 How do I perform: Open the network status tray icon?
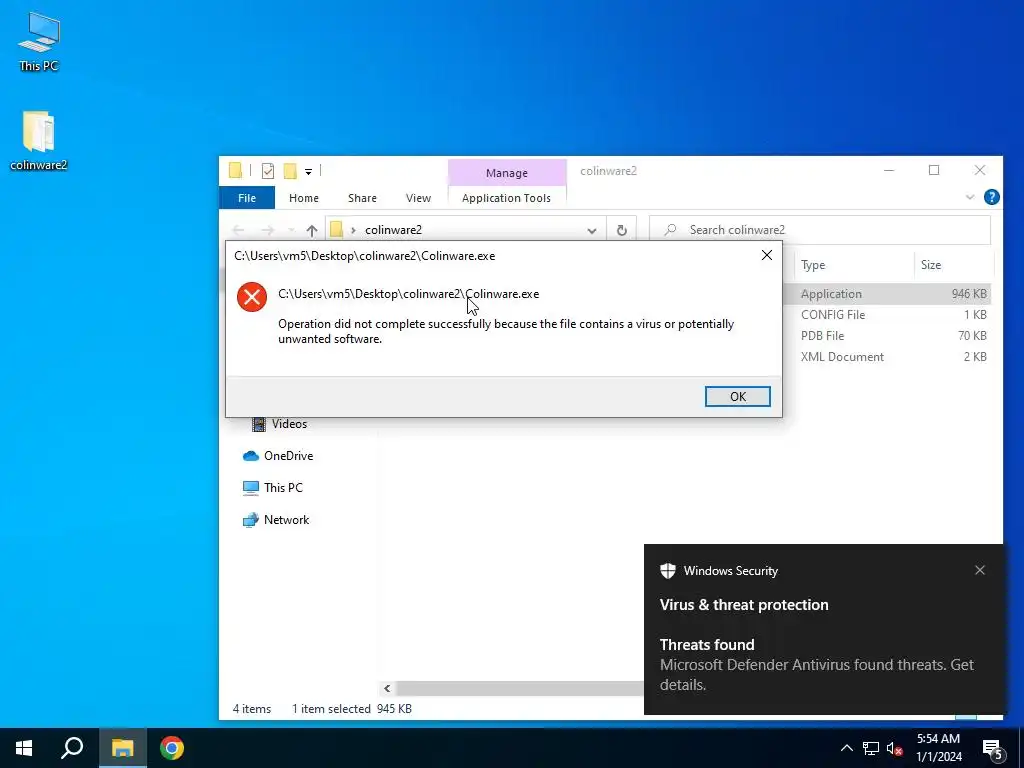pyautogui.click(x=871, y=748)
